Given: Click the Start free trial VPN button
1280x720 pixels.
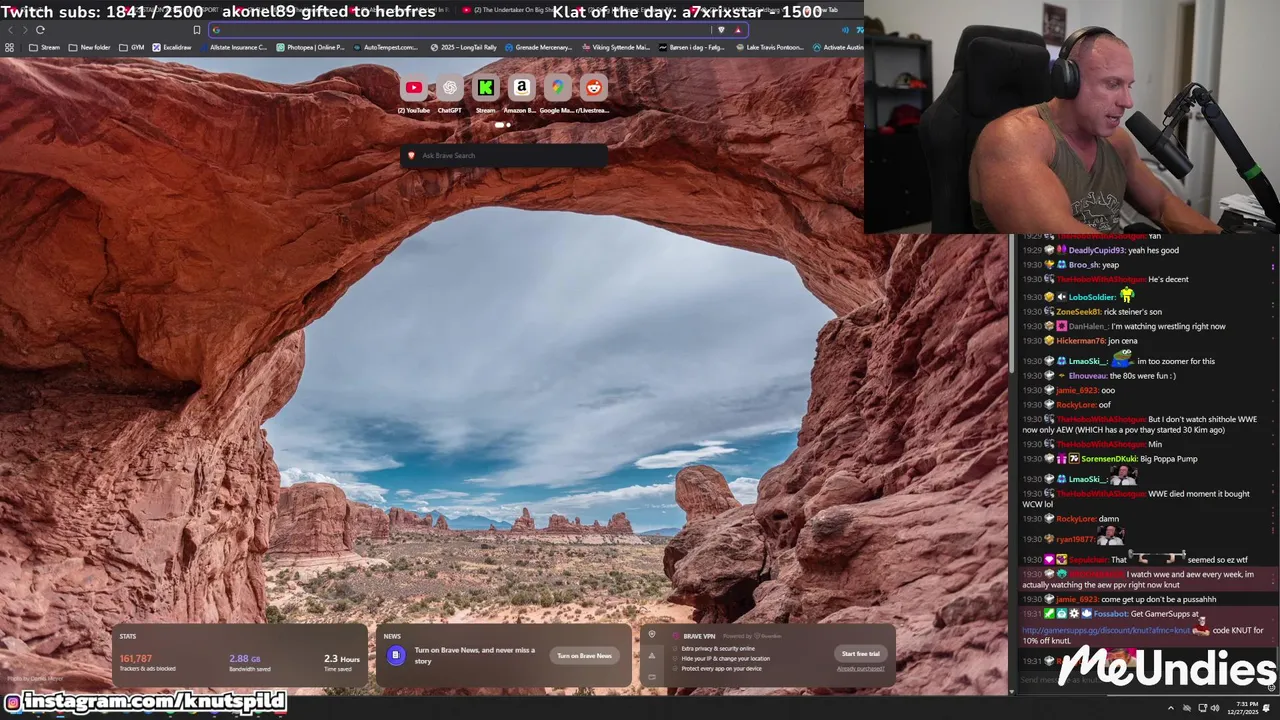Looking at the screenshot, I should click(x=861, y=654).
